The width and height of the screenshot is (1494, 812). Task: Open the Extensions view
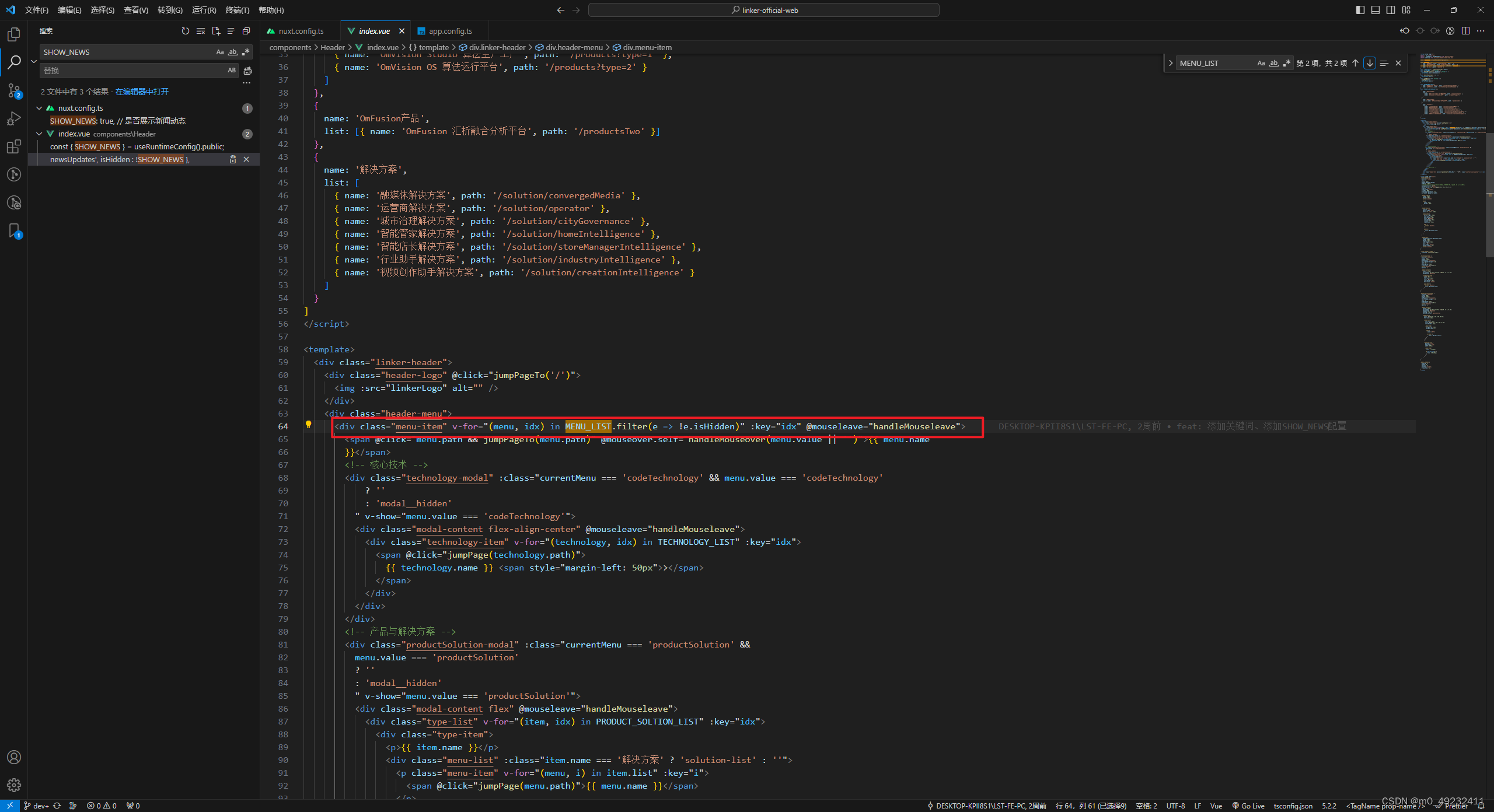[14, 146]
